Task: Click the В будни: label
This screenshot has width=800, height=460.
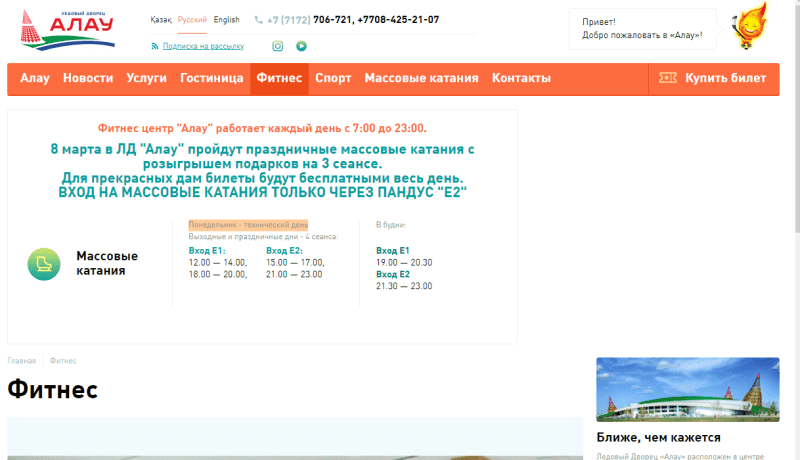Action: coord(391,225)
